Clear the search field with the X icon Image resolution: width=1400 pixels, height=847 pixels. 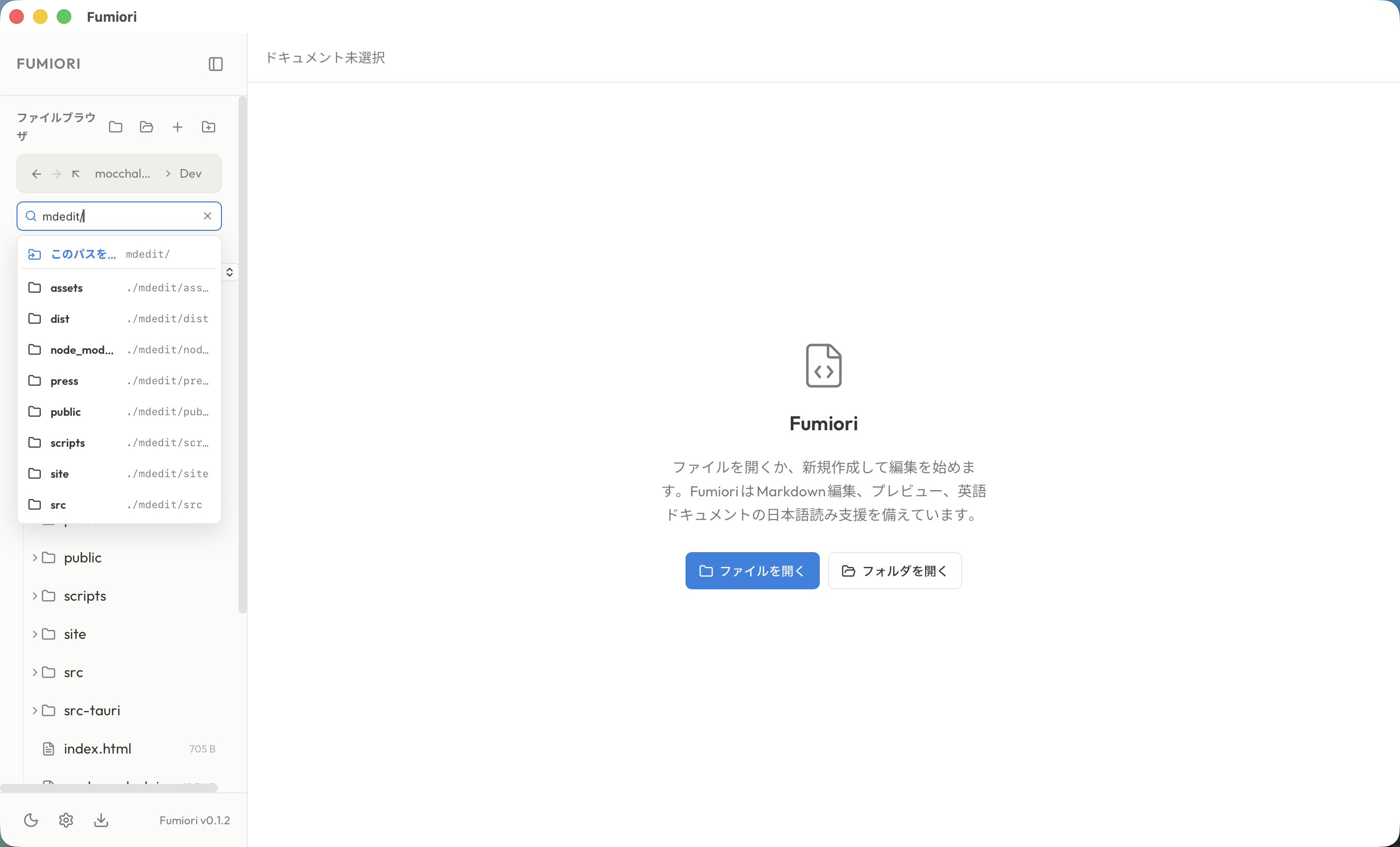pos(208,216)
